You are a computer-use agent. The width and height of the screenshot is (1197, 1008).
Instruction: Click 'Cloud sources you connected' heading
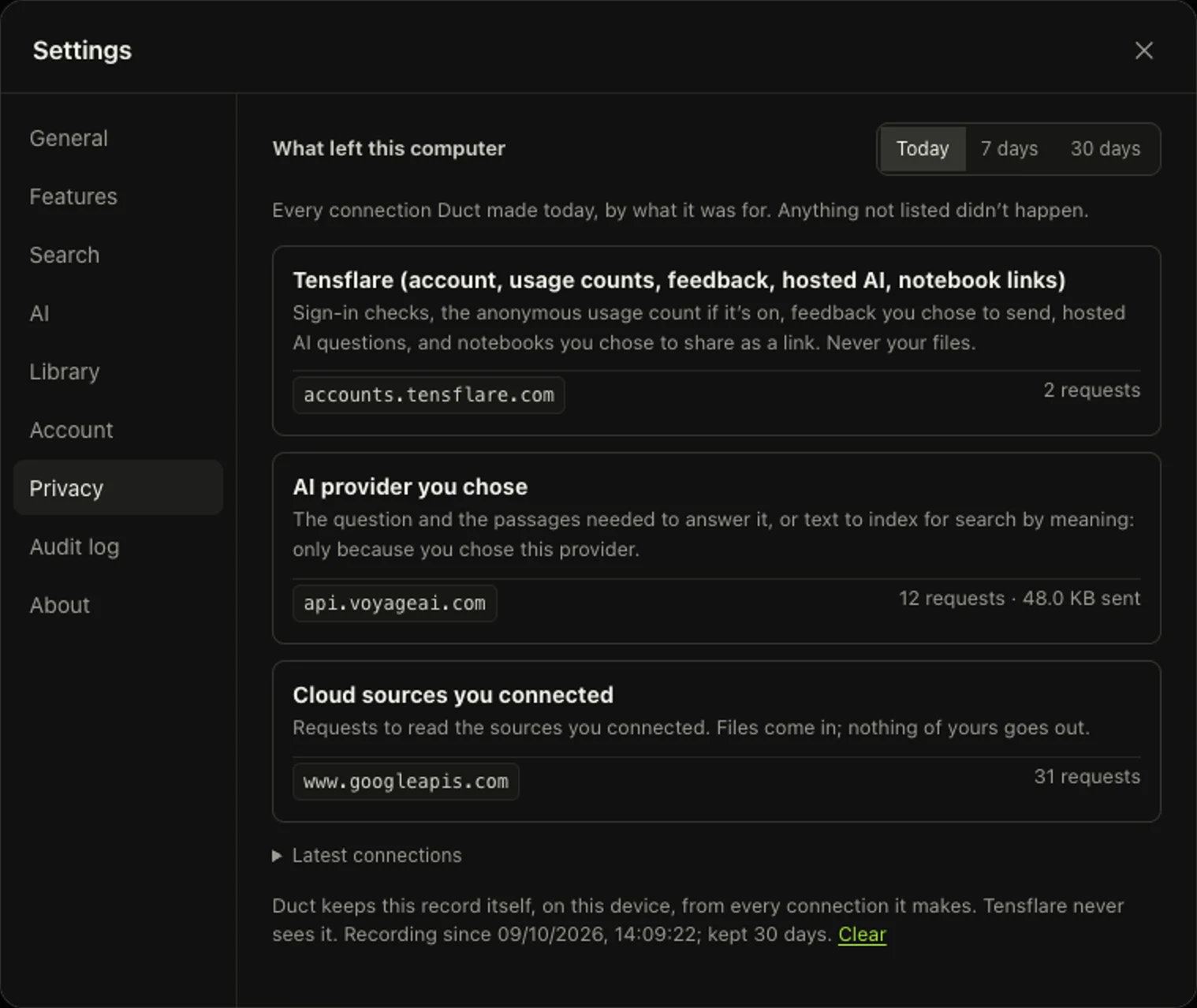click(x=453, y=695)
